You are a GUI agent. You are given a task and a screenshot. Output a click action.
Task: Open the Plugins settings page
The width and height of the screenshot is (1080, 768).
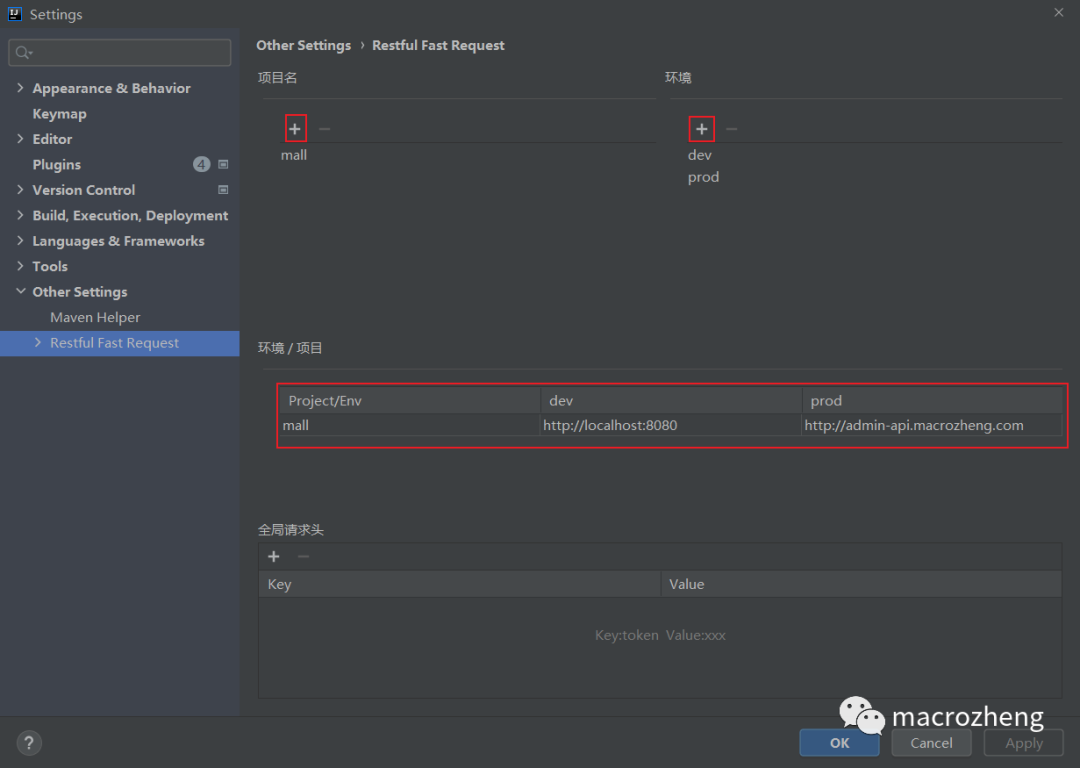[56, 165]
